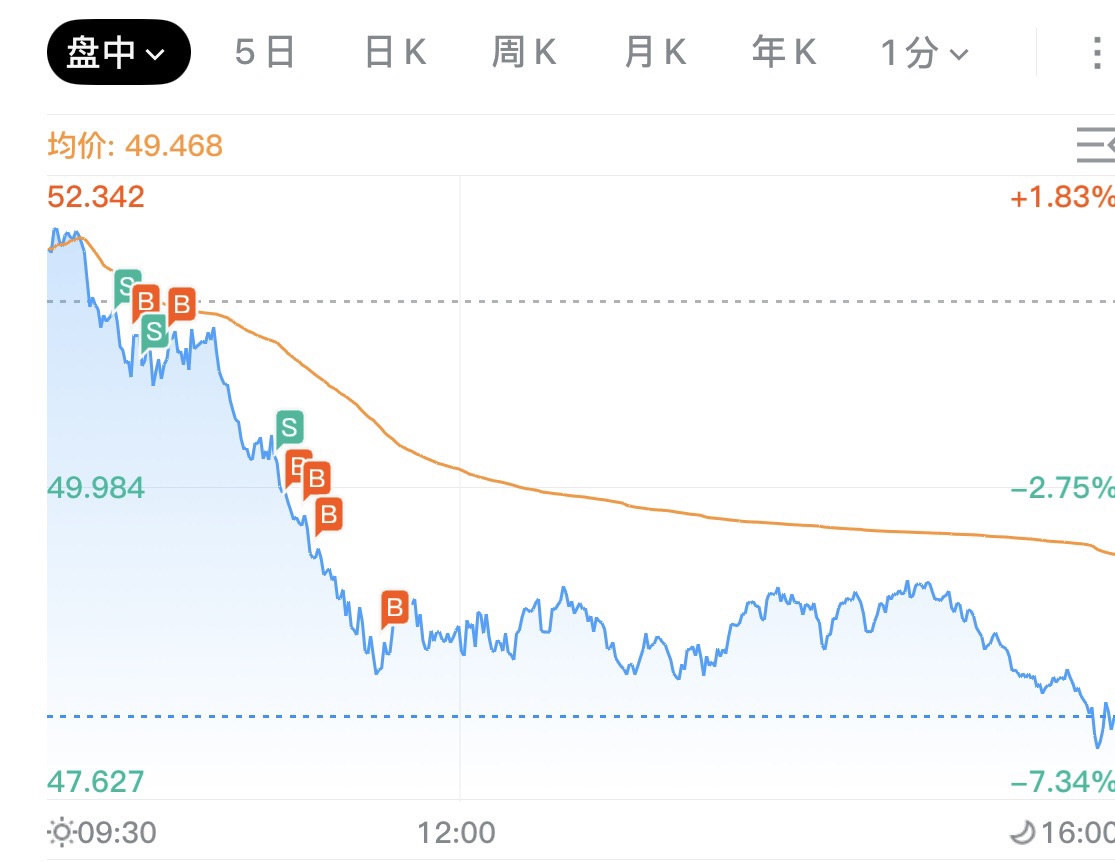Click the second green S marker below the first
Viewport: 1115px width, 862px height.
[154, 331]
